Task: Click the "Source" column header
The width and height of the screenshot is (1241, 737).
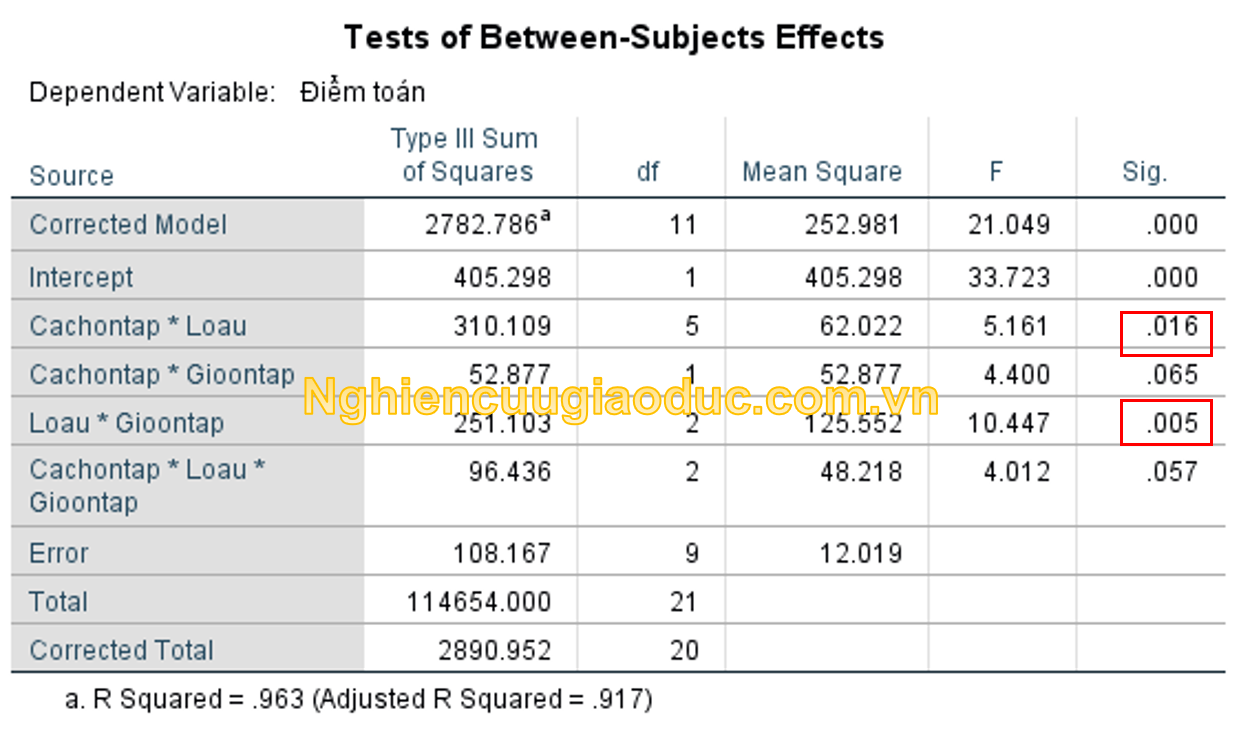Action: (71, 177)
